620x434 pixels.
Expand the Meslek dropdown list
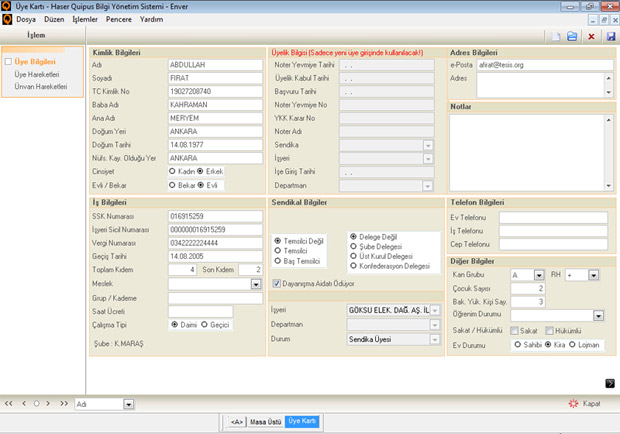tap(257, 284)
